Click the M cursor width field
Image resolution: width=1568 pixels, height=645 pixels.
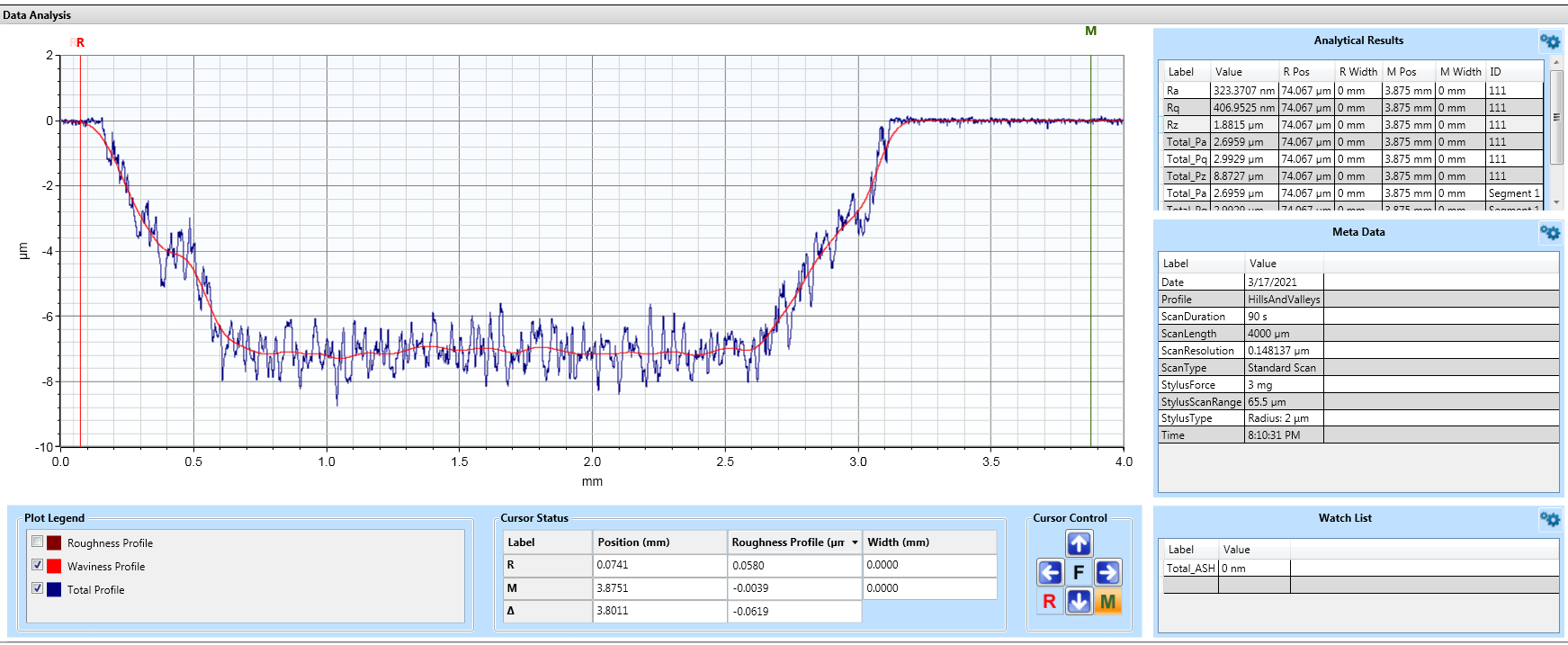928,588
